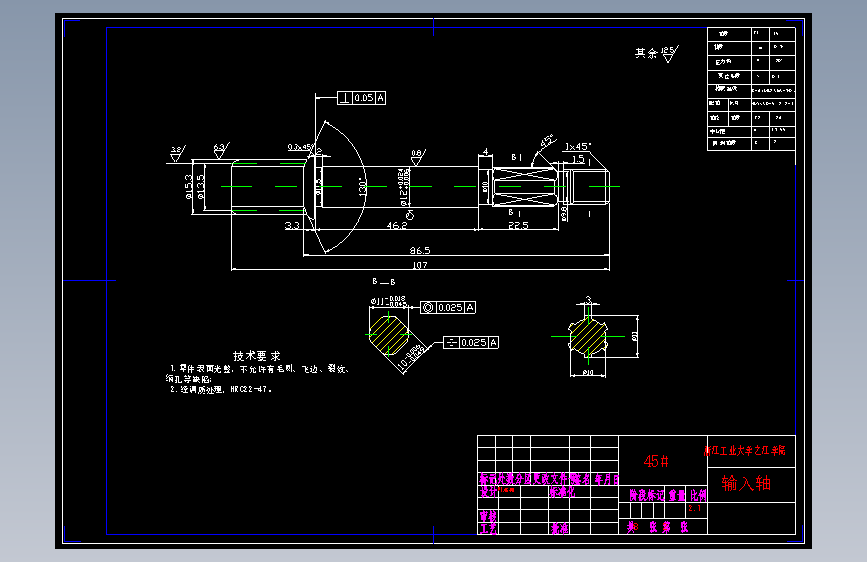Select the 输入轴 part title

click(746, 483)
